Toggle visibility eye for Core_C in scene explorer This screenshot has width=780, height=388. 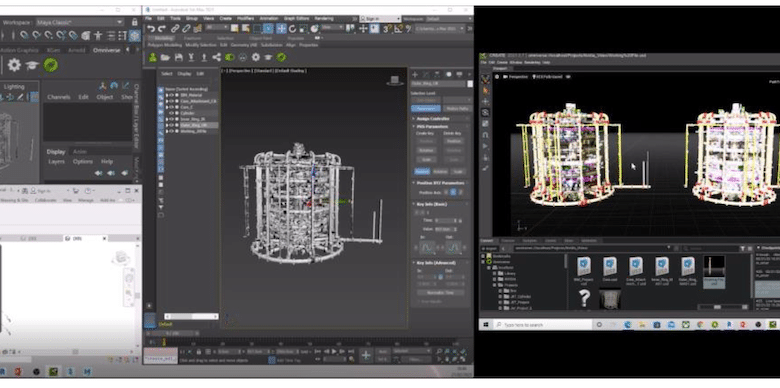click(x=171, y=107)
